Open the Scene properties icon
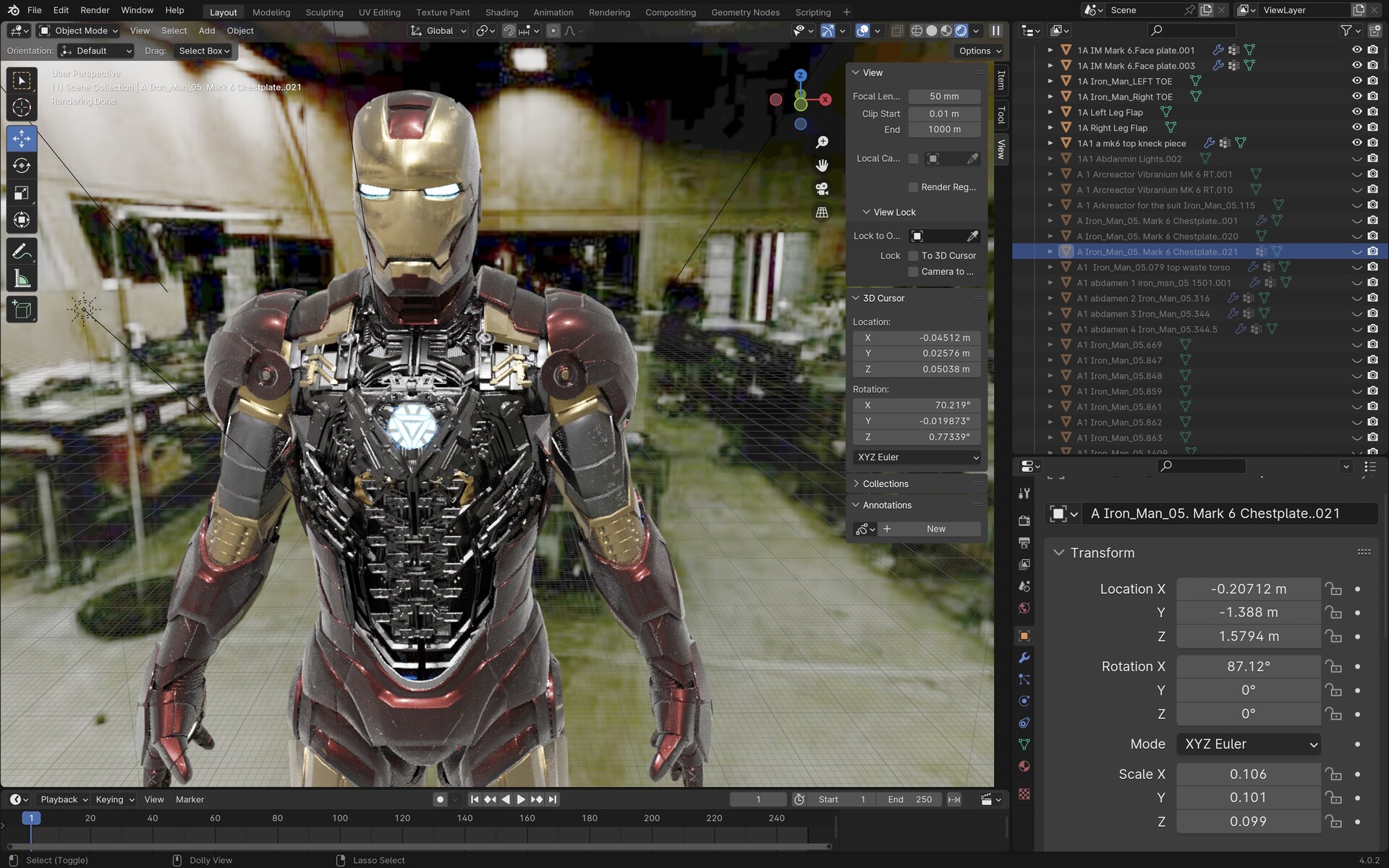 (x=1024, y=586)
